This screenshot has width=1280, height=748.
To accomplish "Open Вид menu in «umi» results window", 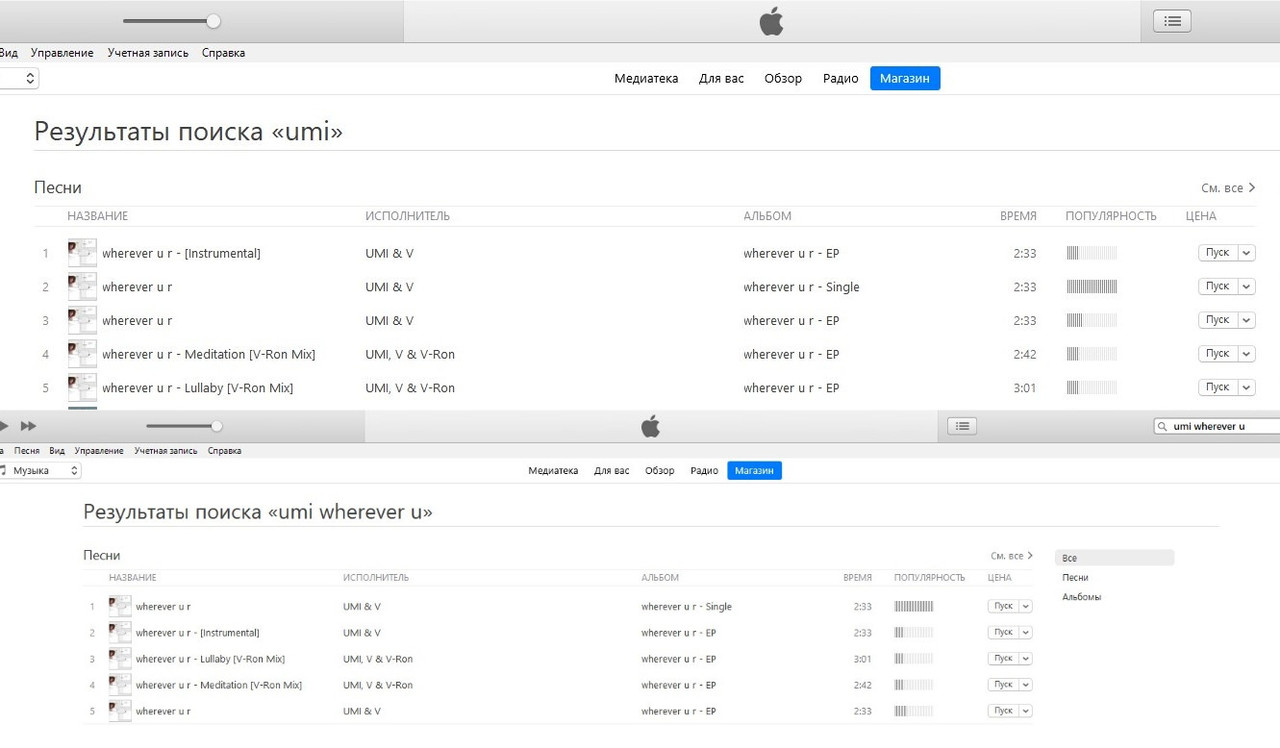I will click(x=8, y=53).
